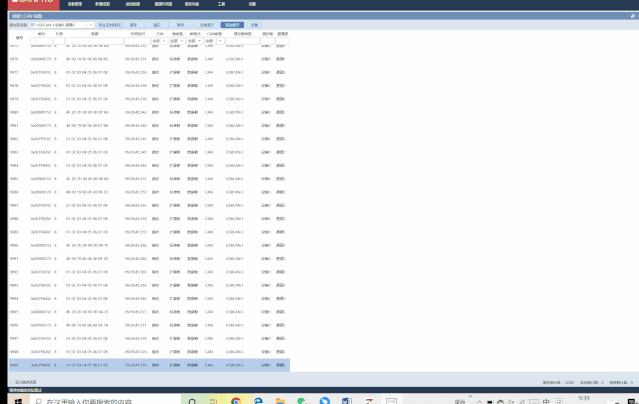Select row number 9990
Viewport: 639px width, 404px height.
coord(149,245)
